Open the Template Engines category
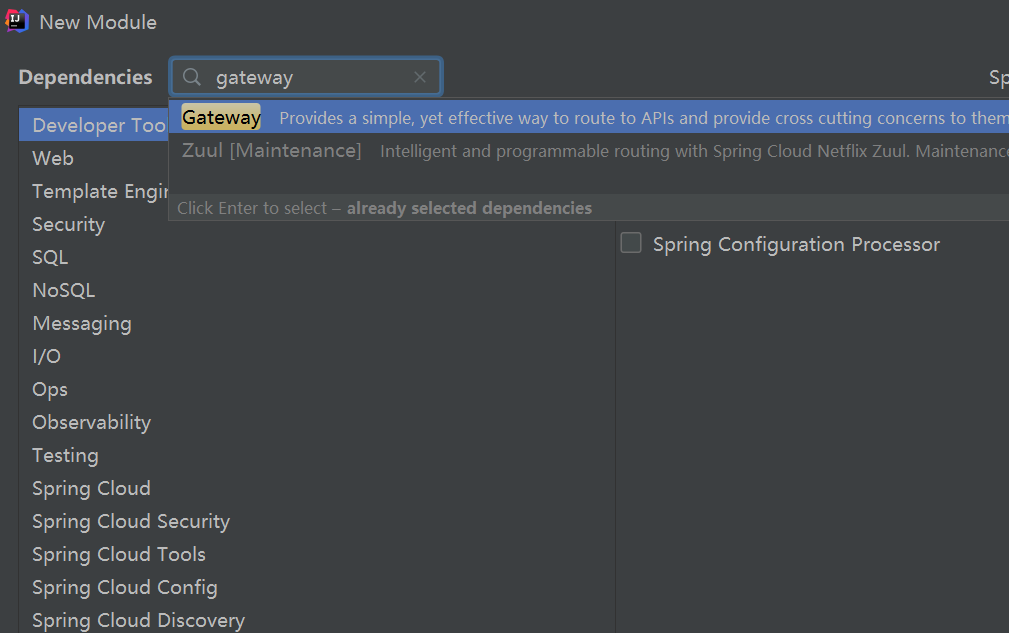The width and height of the screenshot is (1009, 633). (100, 191)
